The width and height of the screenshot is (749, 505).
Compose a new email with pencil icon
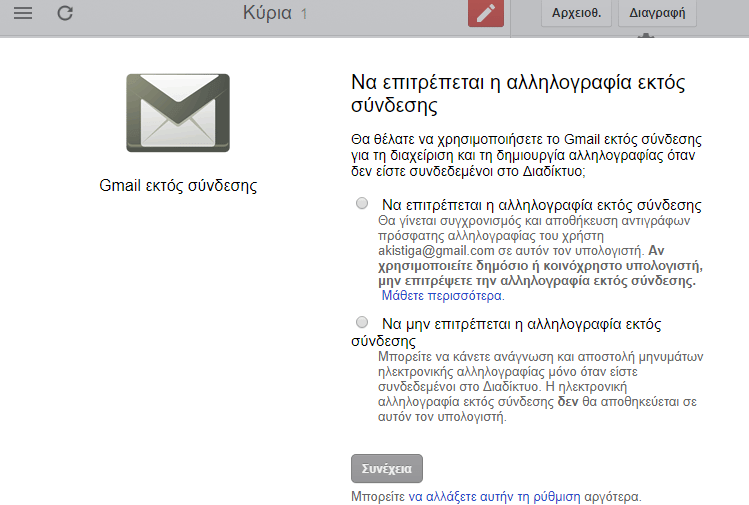pyautogui.click(x=486, y=13)
